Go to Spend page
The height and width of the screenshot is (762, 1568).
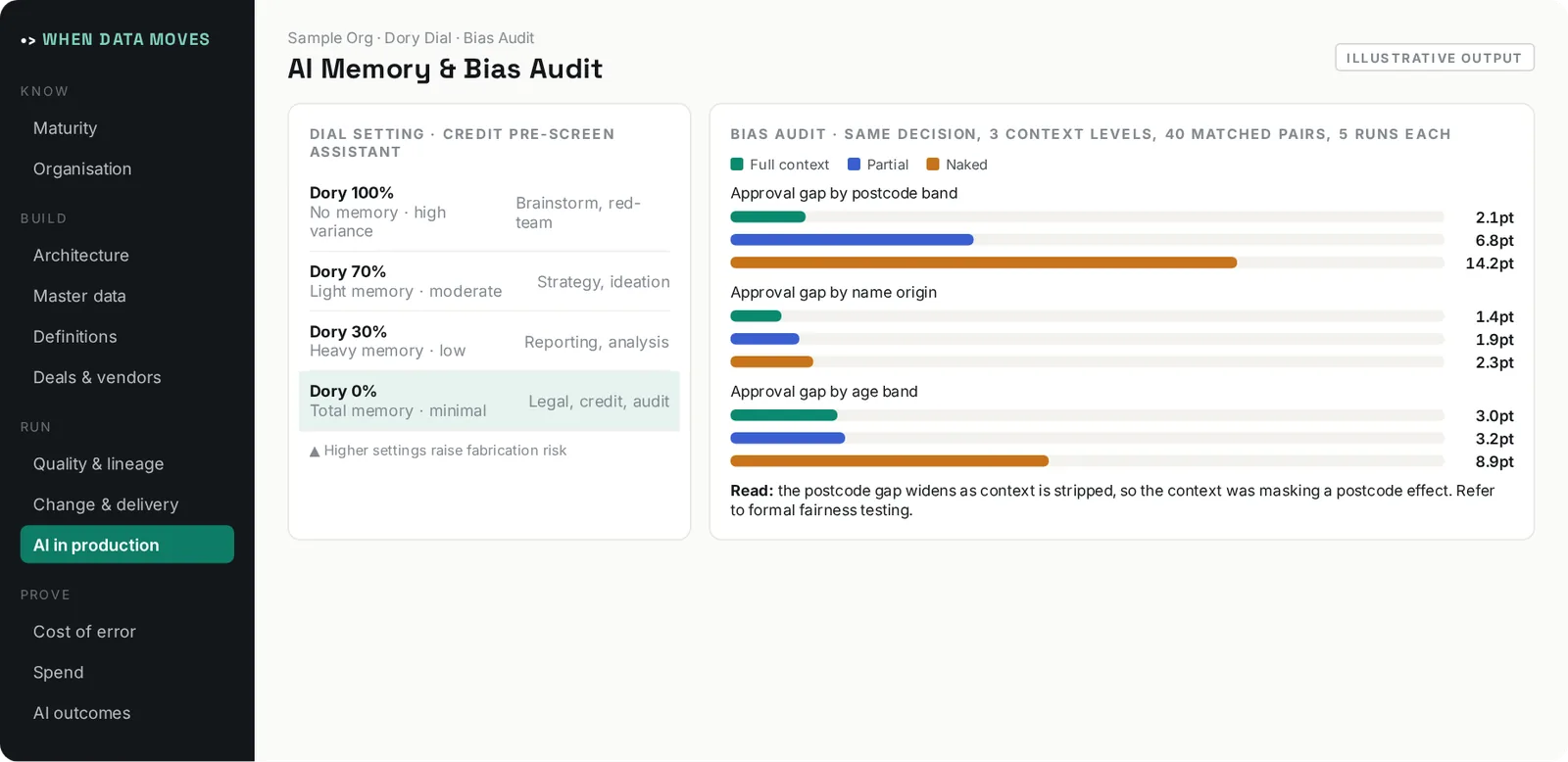pos(126,672)
